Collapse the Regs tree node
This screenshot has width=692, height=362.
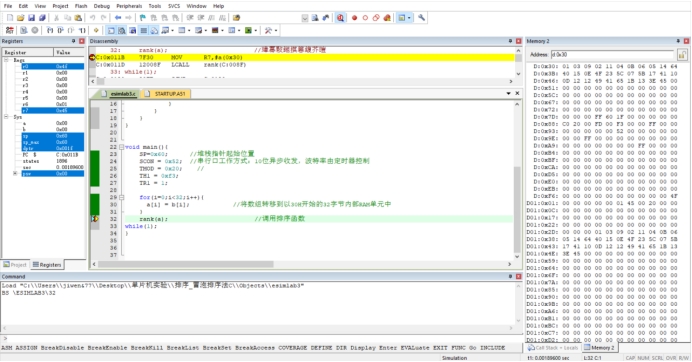click(6, 60)
